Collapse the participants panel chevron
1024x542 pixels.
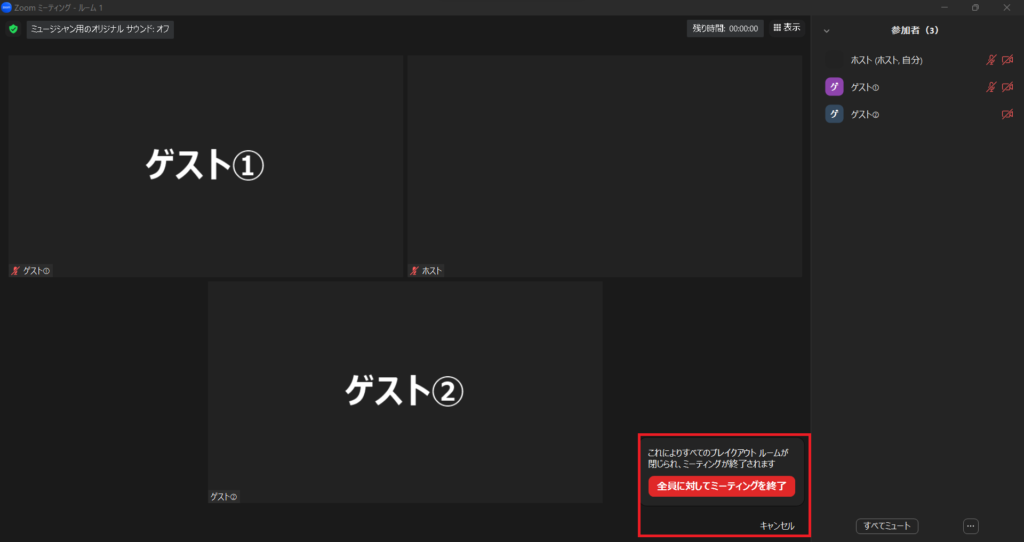click(826, 31)
